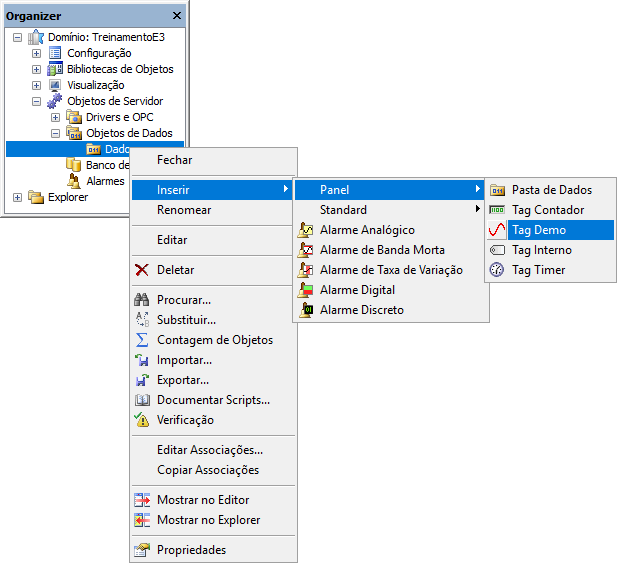The width and height of the screenshot is (617, 563).
Task: Click the red X Deletar icon
Action: click(x=142, y=270)
